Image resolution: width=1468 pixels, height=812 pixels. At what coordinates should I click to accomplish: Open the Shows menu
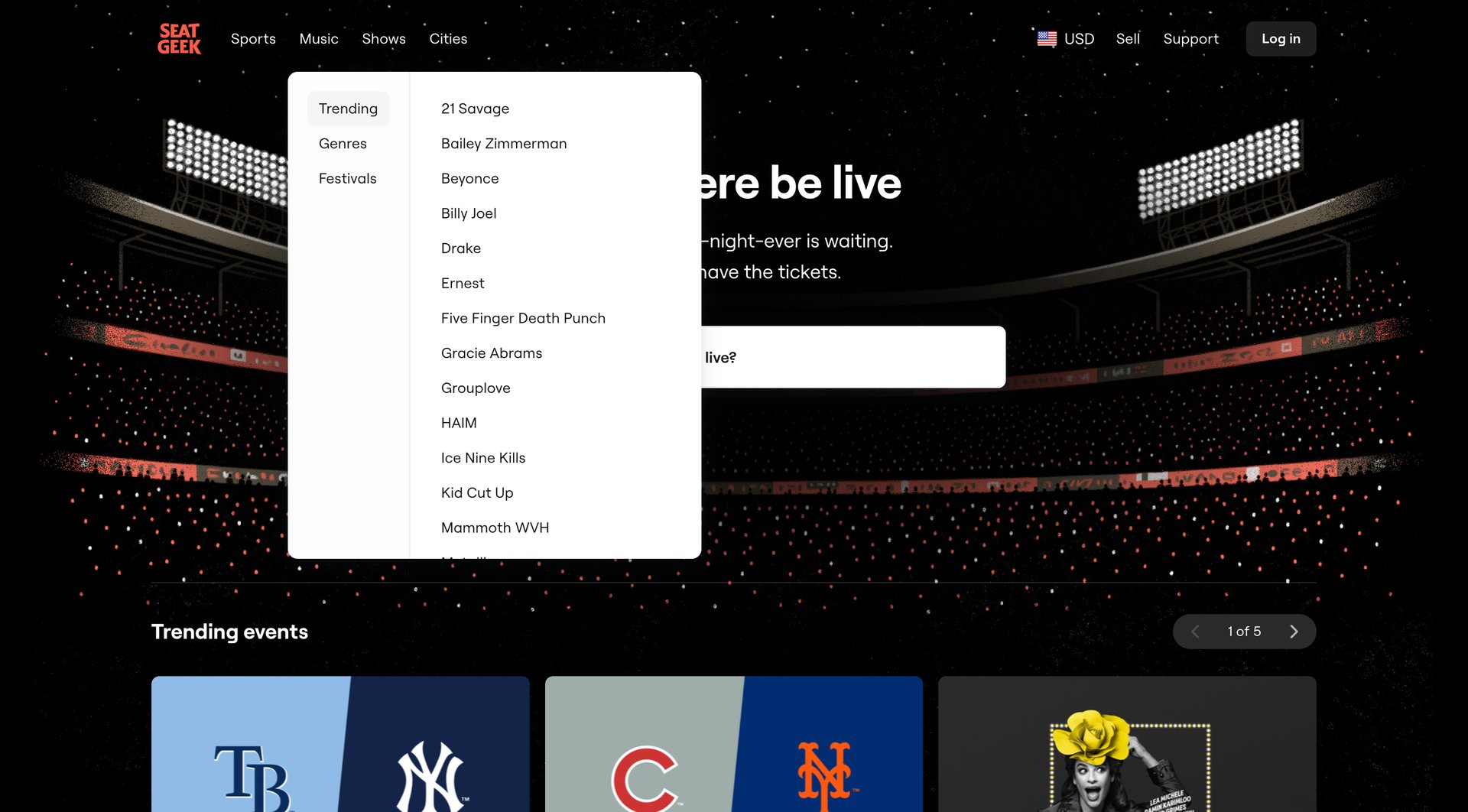pos(383,38)
